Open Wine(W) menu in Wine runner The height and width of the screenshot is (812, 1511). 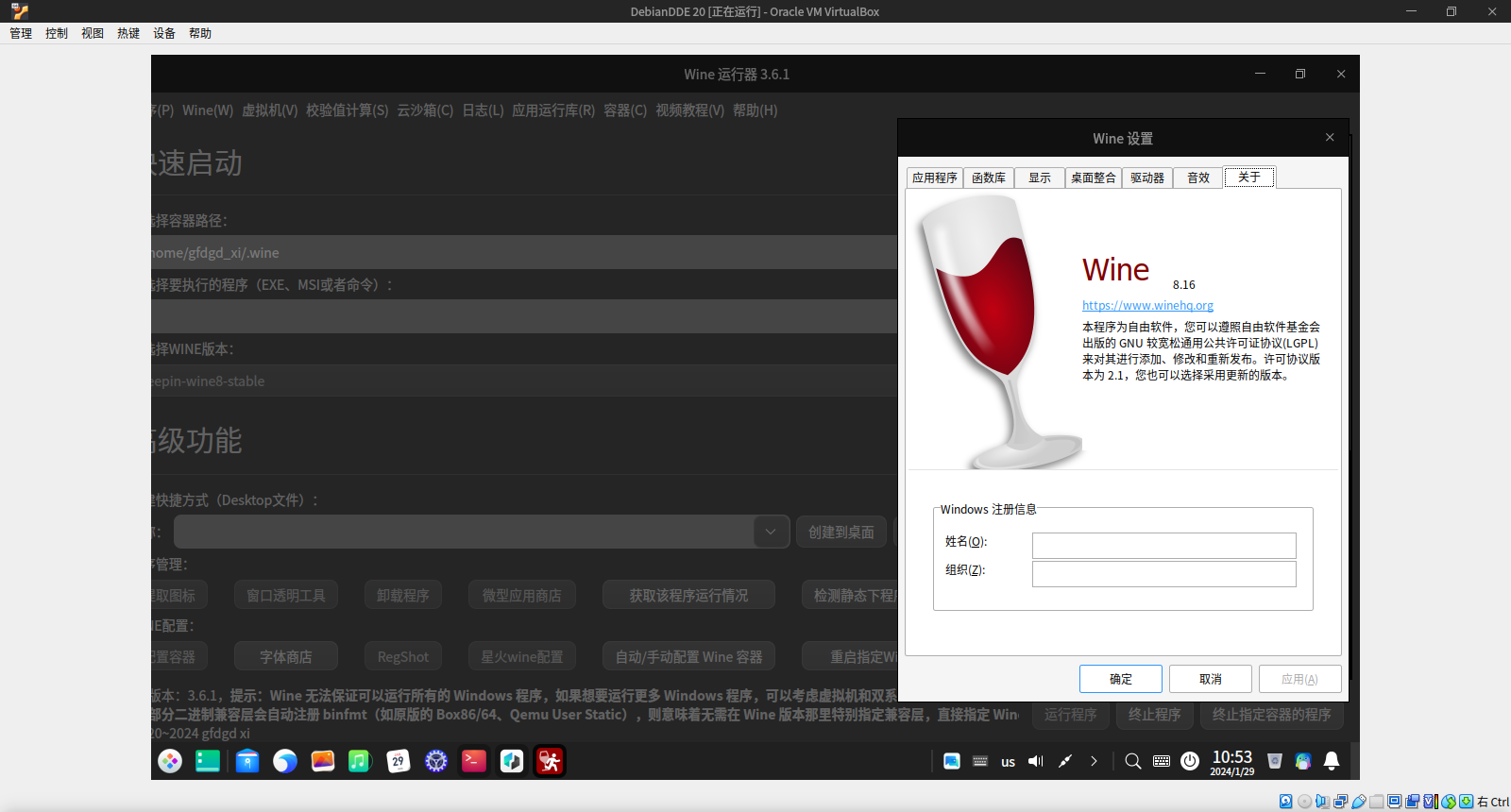pos(208,110)
